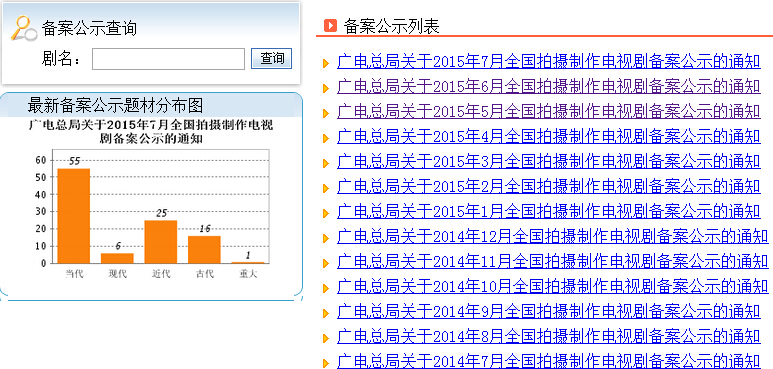The image size is (773, 369).
Task: Click the orange bullet arrow before 2015年7月 notice
Action: click(325, 63)
